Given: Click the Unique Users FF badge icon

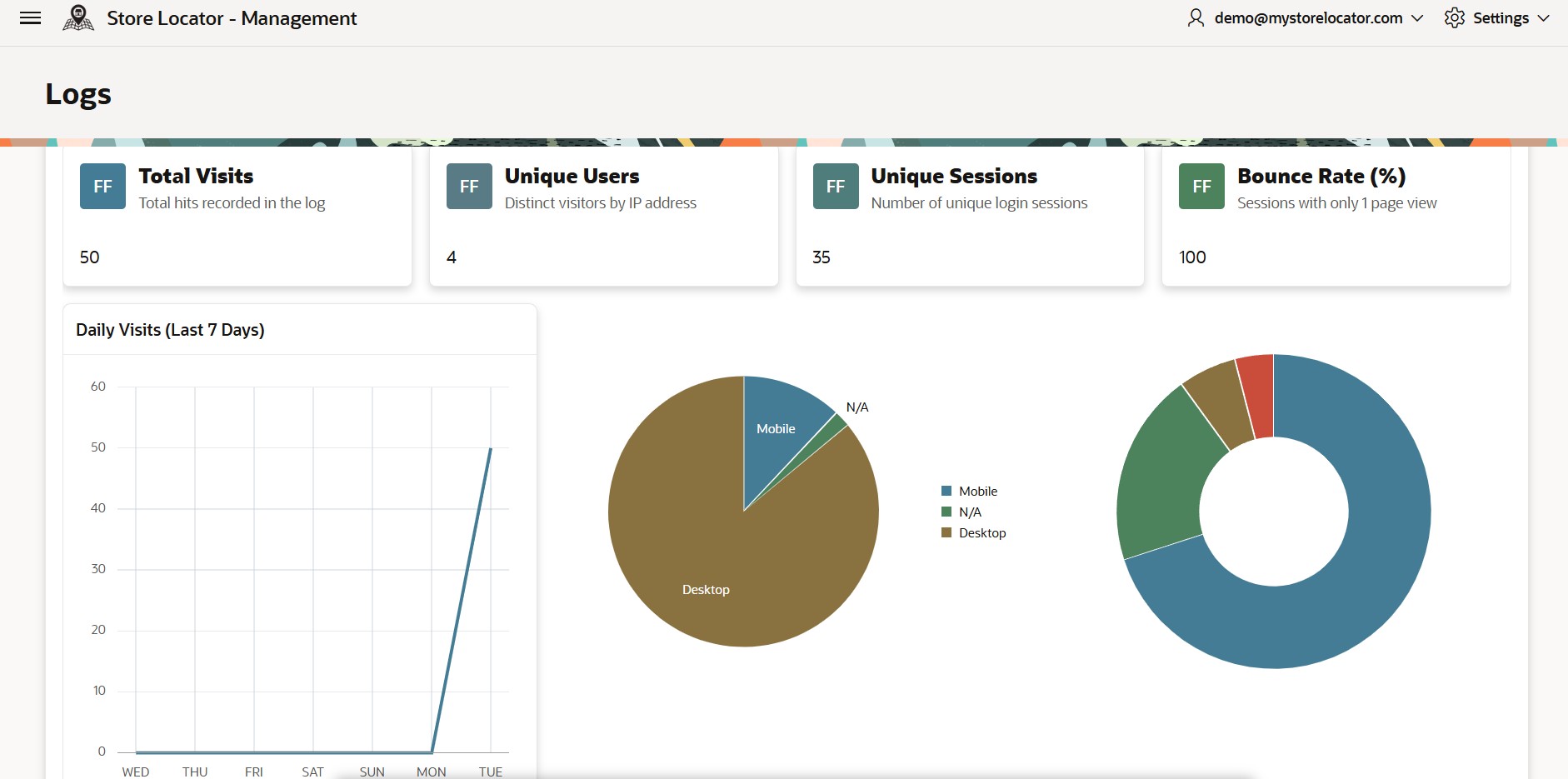Looking at the screenshot, I should [x=469, y=187].
